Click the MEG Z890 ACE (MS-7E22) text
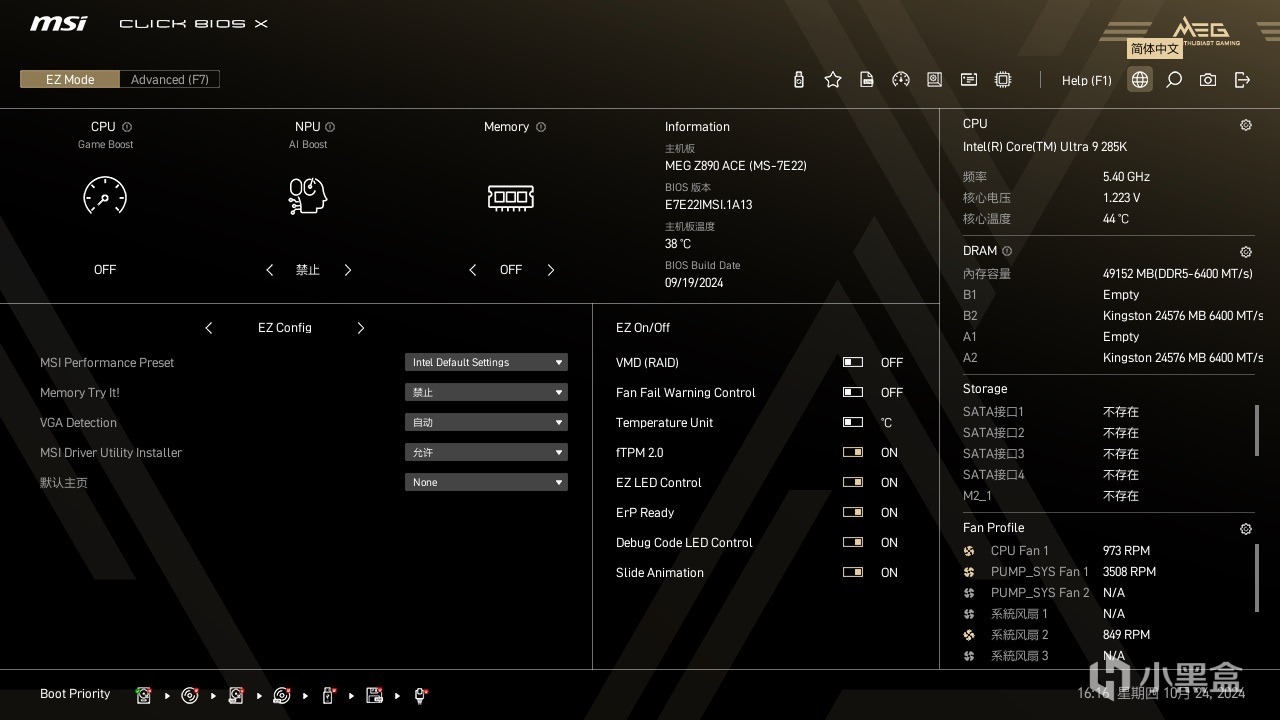Image resolution: width=1280 pixels, height=720 pixels. (736, 166)
